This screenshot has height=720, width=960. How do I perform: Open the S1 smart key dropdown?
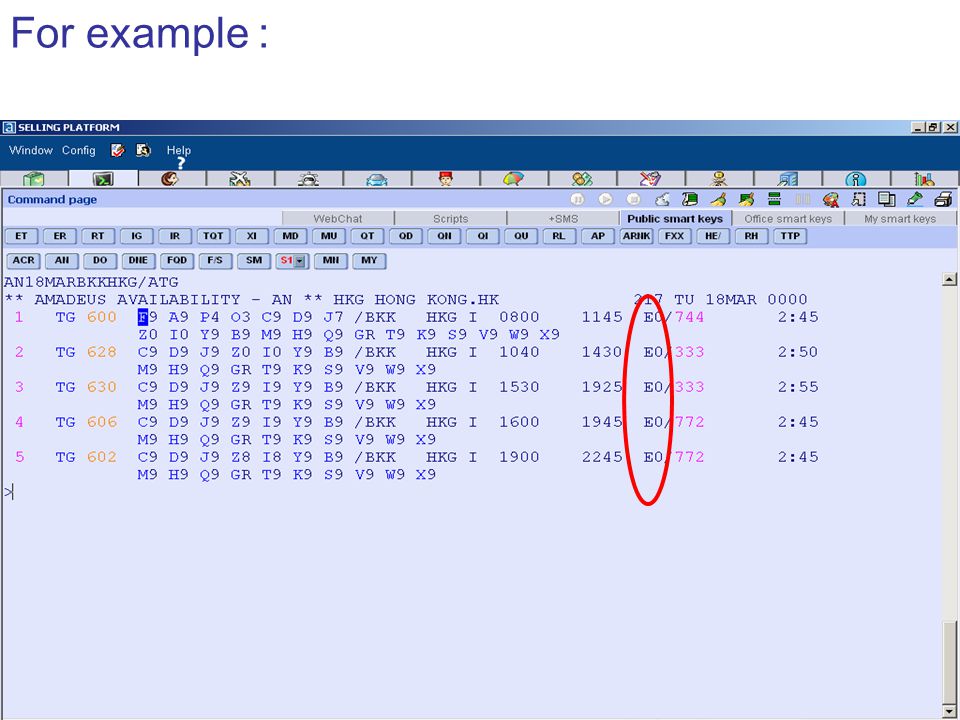pos(299,261)
